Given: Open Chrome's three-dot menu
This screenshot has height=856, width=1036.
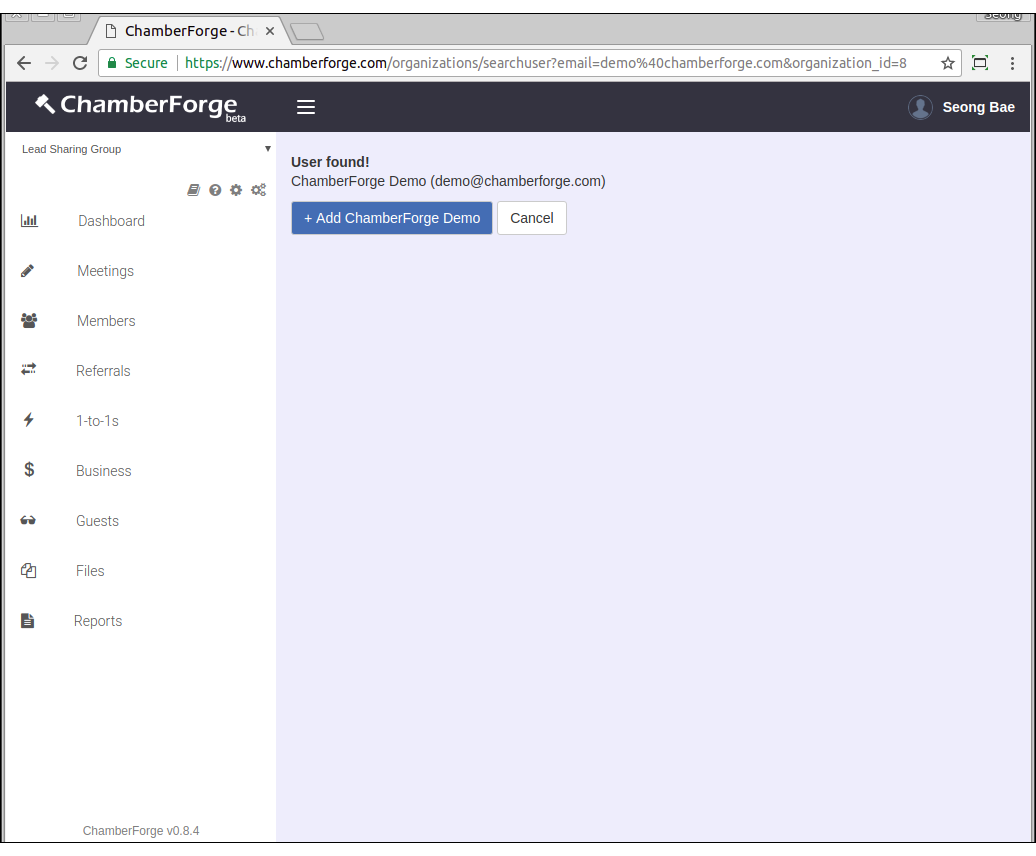Looking at the screenshot, I should point(1012,63).
